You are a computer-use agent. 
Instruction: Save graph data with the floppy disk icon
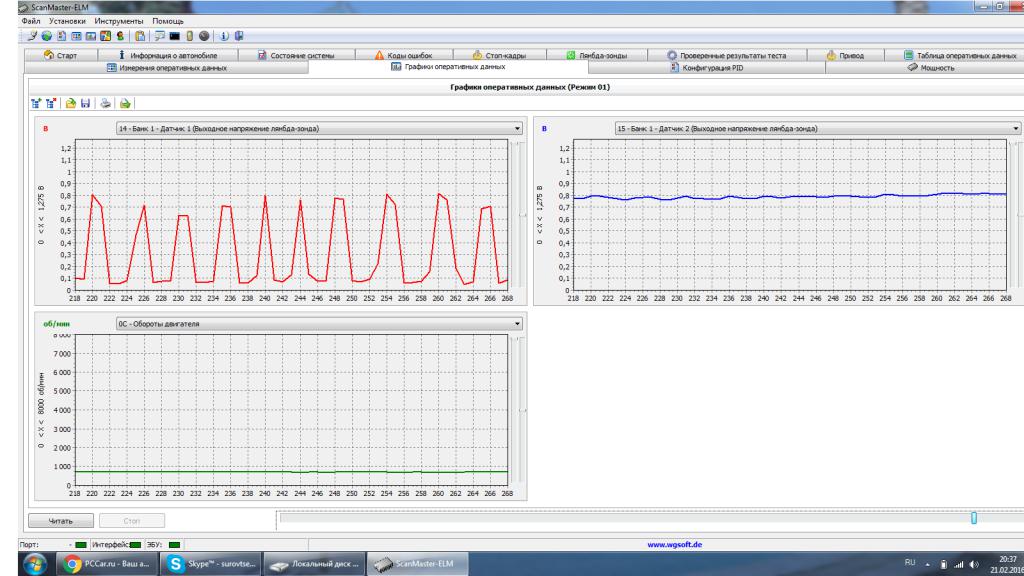(87, 103)
